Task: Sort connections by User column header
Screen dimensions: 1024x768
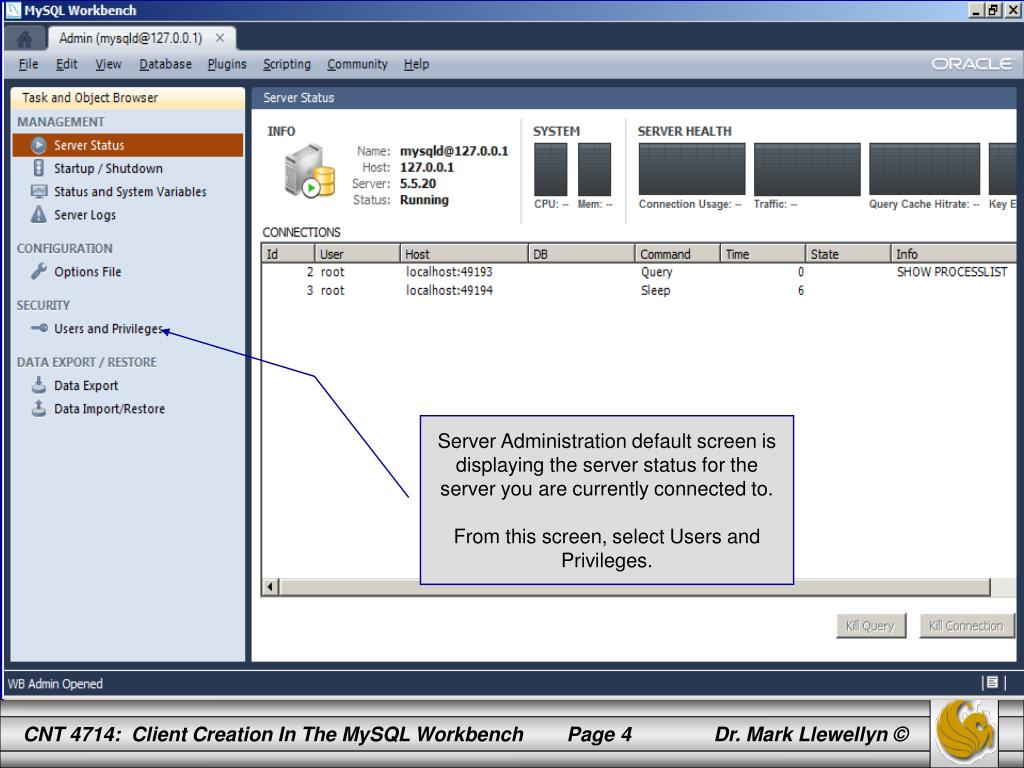Action: [357, 253]
